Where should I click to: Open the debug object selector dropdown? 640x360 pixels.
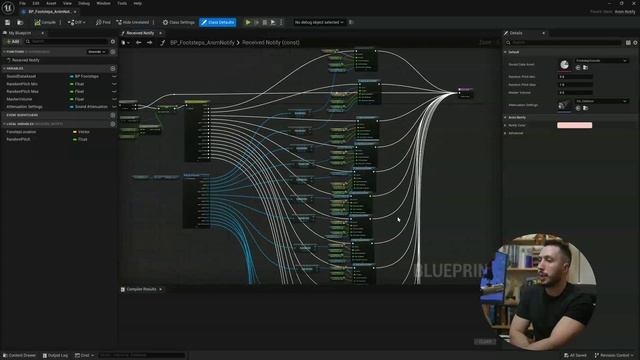pyautogui.click(x=319, y=22)
